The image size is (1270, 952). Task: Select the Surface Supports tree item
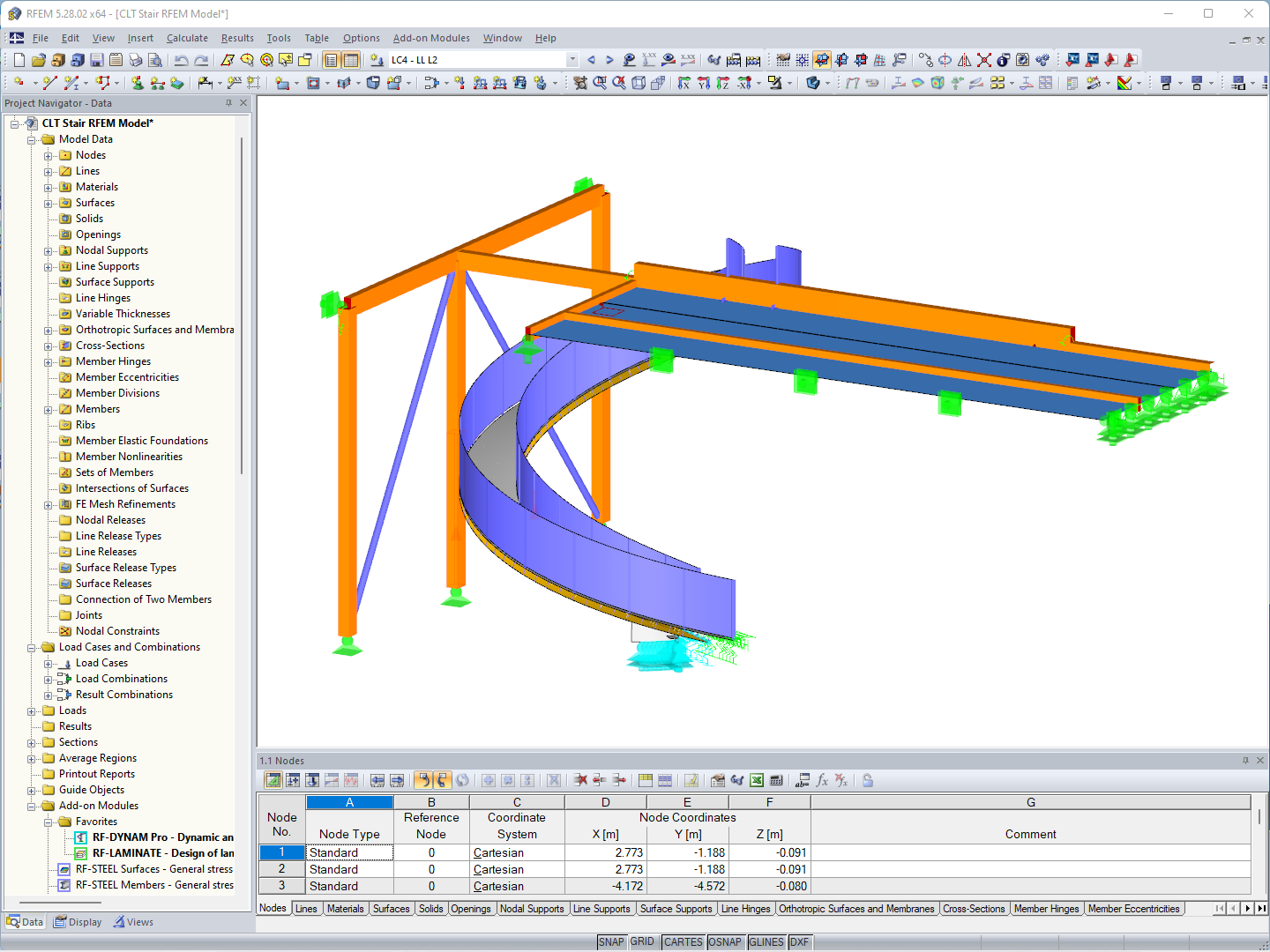pos(115,282)
